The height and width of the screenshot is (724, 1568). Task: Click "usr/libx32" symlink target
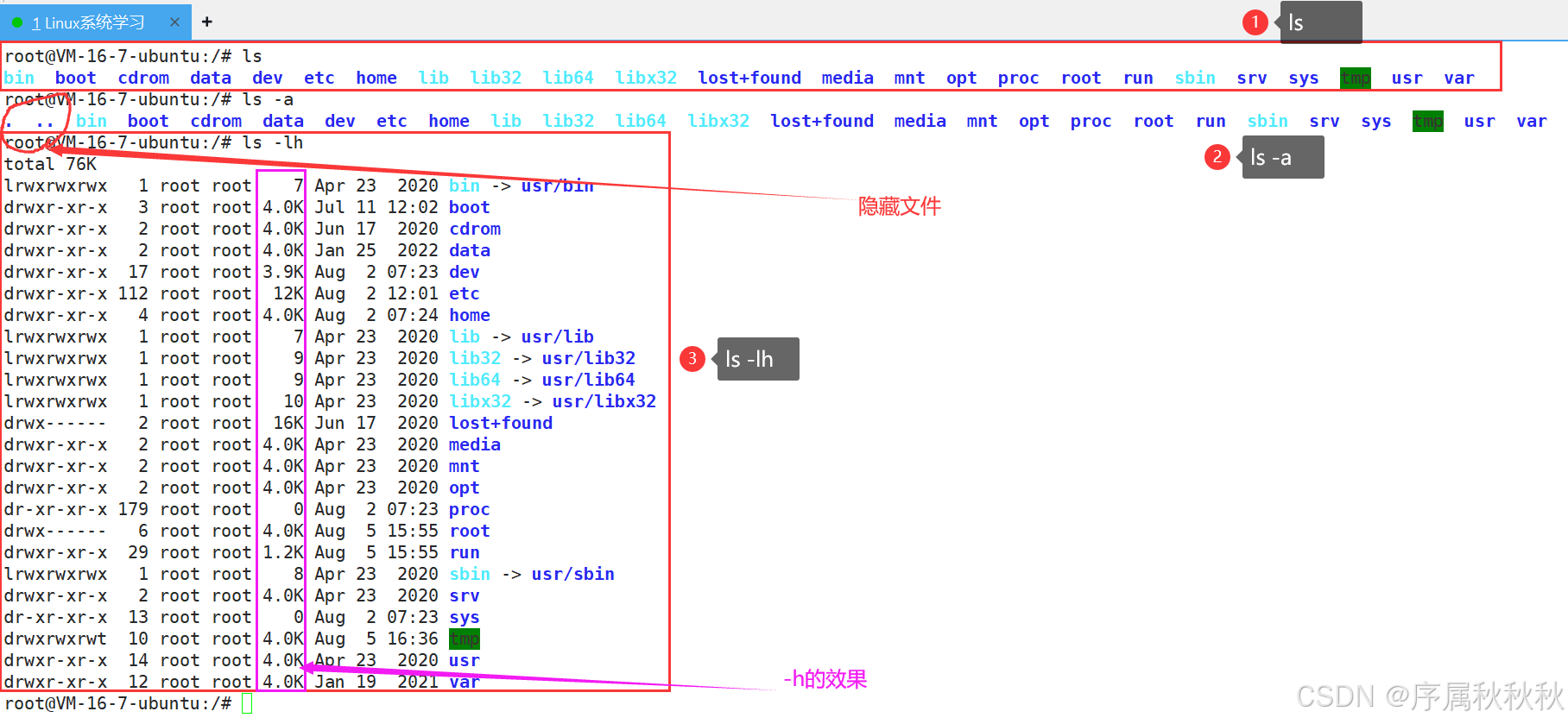click(604, 401)
